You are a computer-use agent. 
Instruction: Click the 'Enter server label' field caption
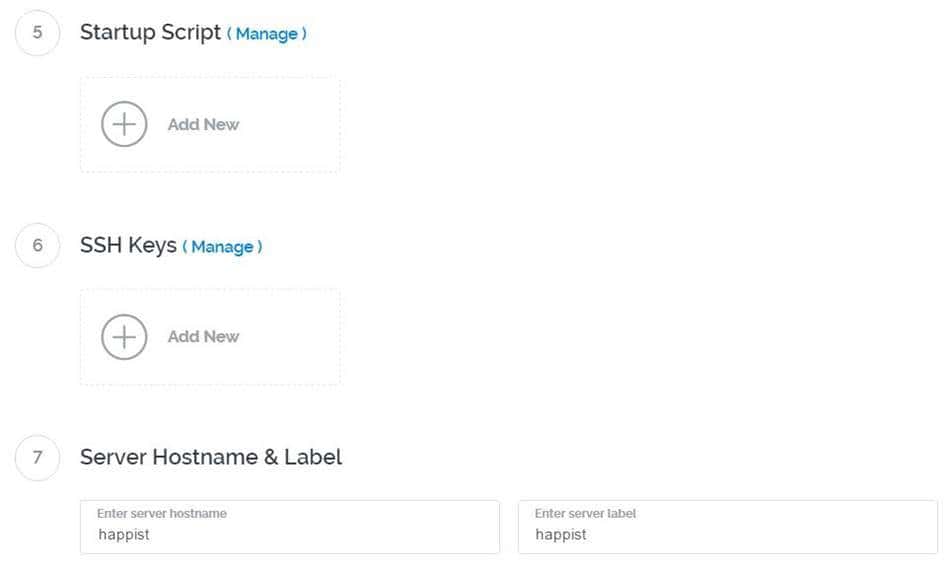585,513
